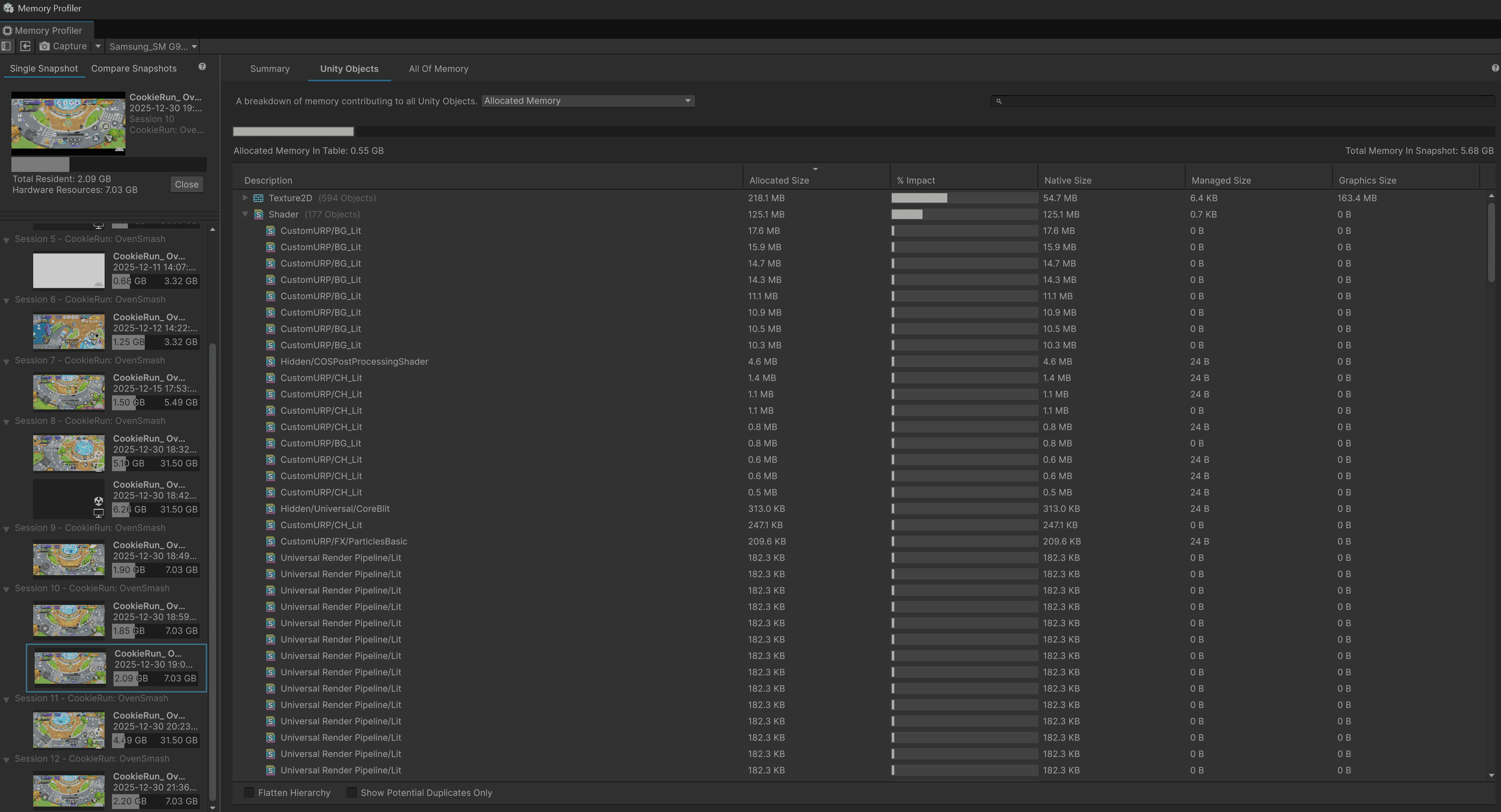Image resolution: width=1501 pixels, height=812 pixels.
Task: Open the Summary tab
Action: [x=270, y=69]
